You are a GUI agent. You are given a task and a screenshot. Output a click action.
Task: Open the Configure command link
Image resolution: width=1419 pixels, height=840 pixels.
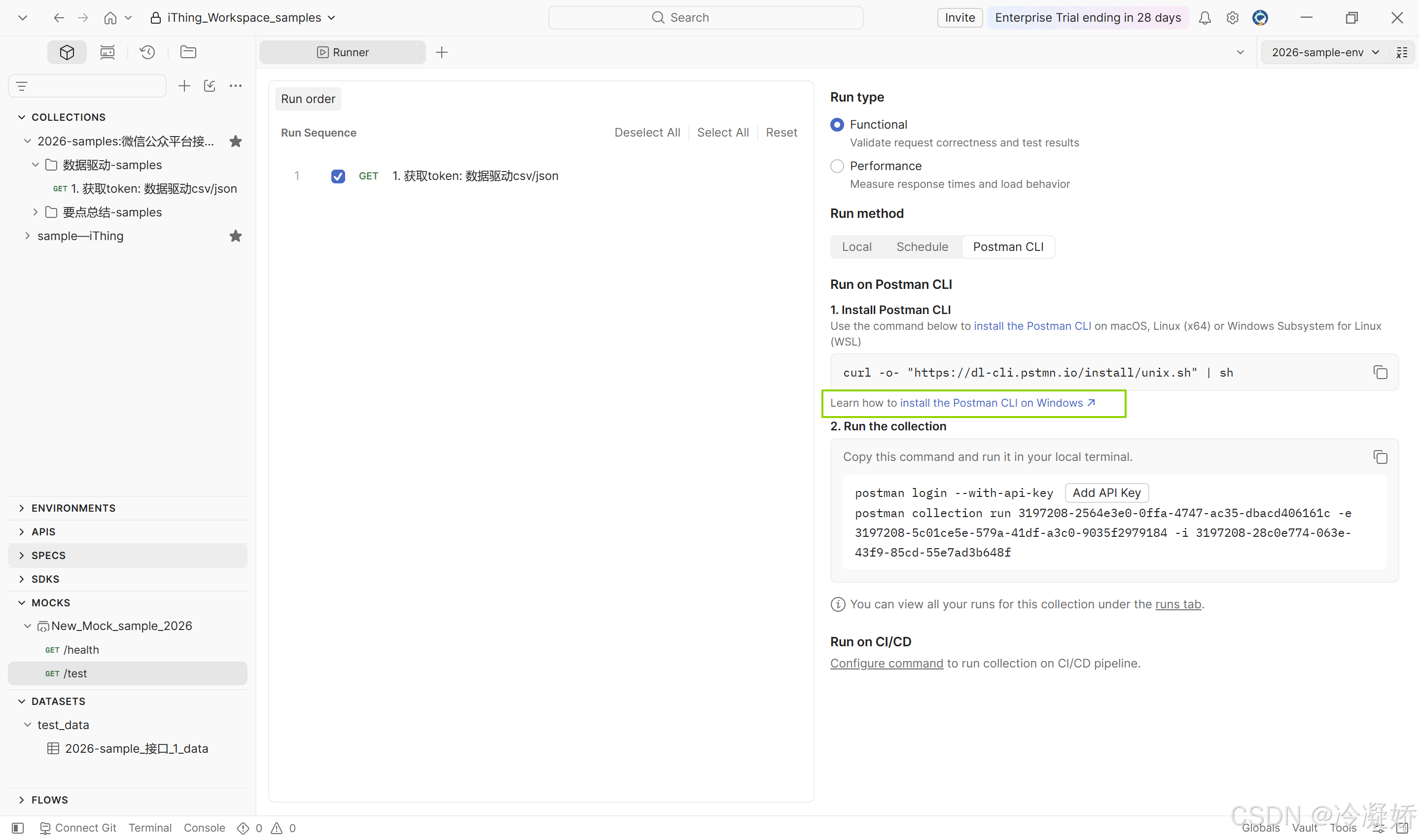click(887, 663)
